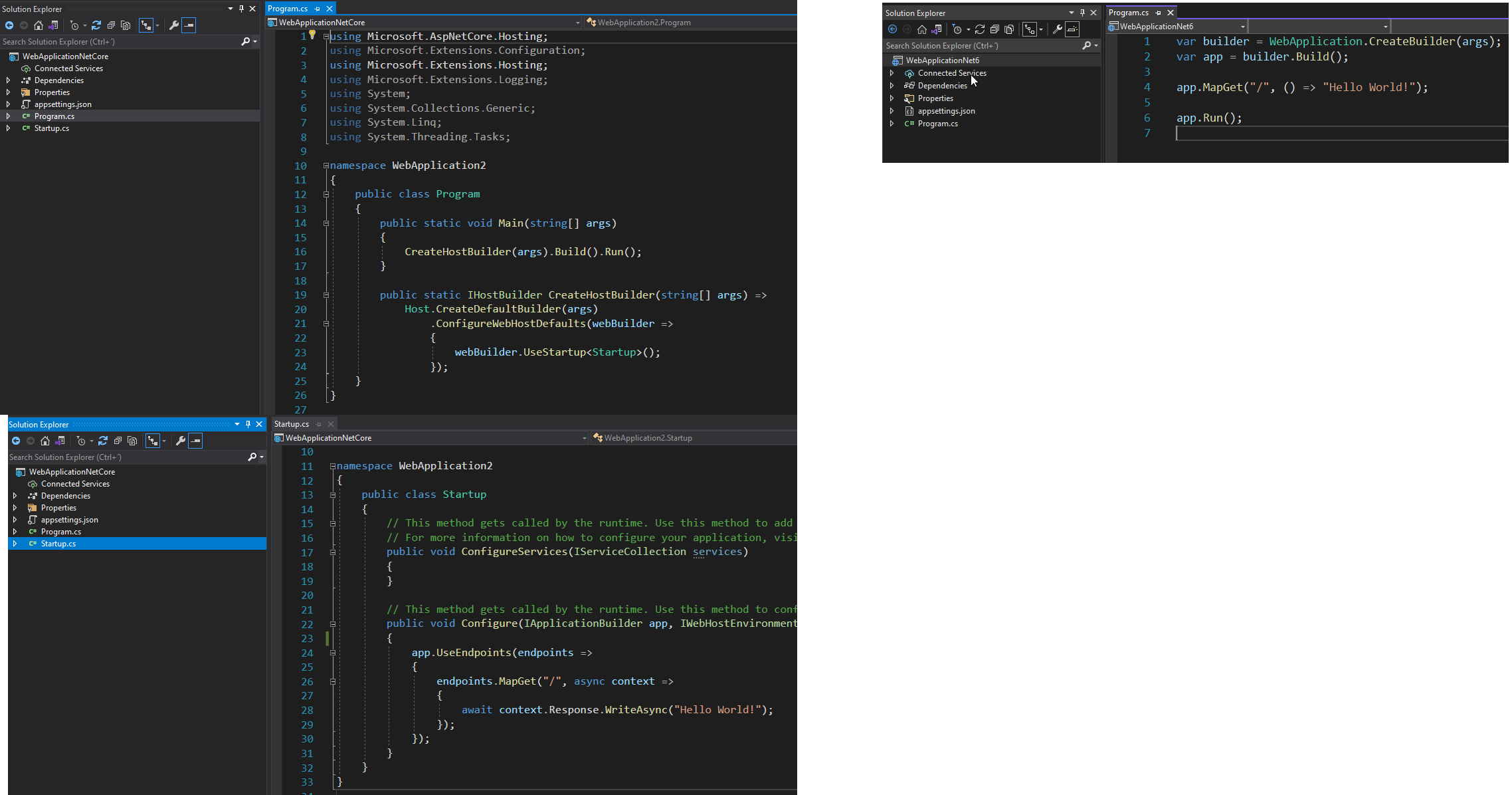Click Home icon in WebApplicationNet6 Solution Explorer toolbar
The image size is (1512, 795).
click(x=921, y=29)
